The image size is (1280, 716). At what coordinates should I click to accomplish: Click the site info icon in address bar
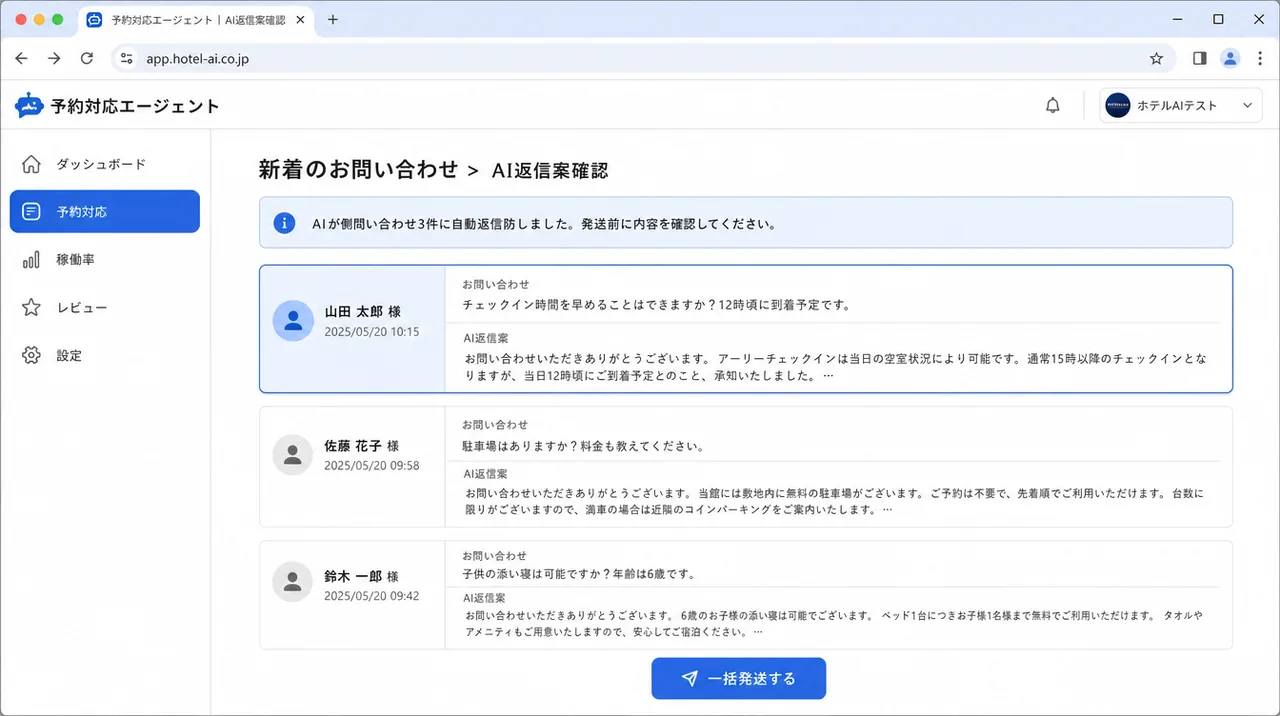pos(126,59)
